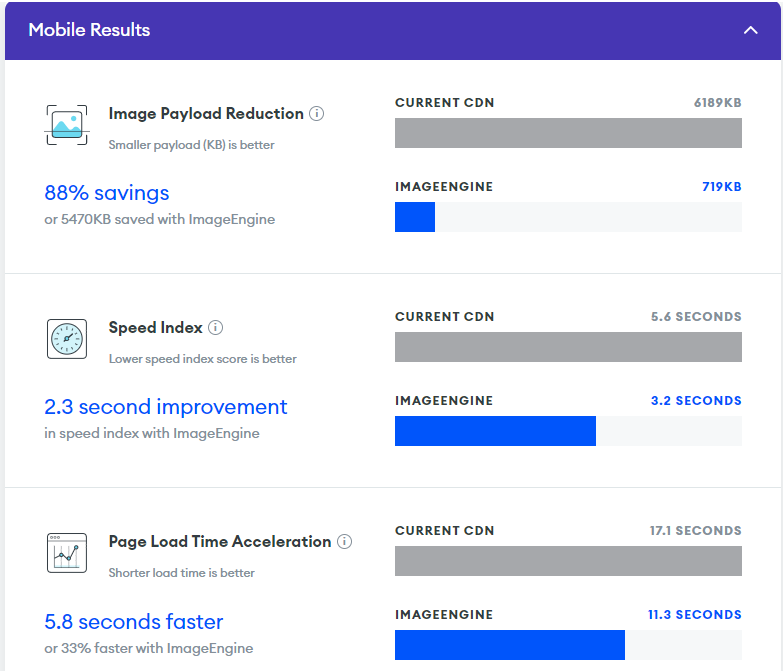Click the Current CDN 6189KB gray bar
This screenshot has width=783, height=671.
tap(568, 133)
